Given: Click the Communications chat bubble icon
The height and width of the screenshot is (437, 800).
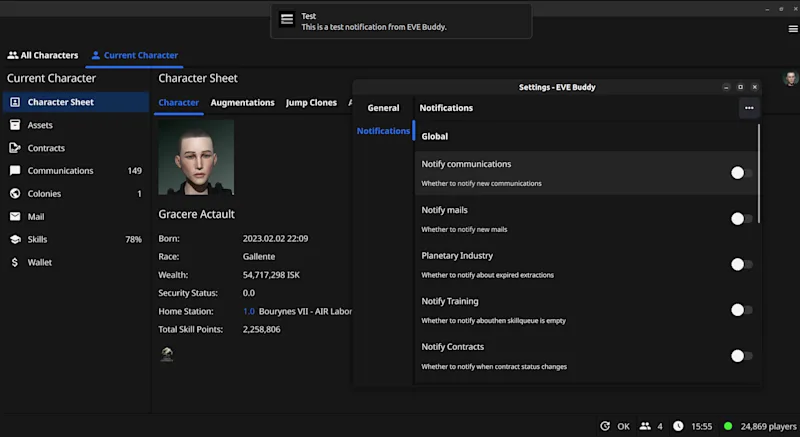Looking at the screenshot, I should coord(15,170).
